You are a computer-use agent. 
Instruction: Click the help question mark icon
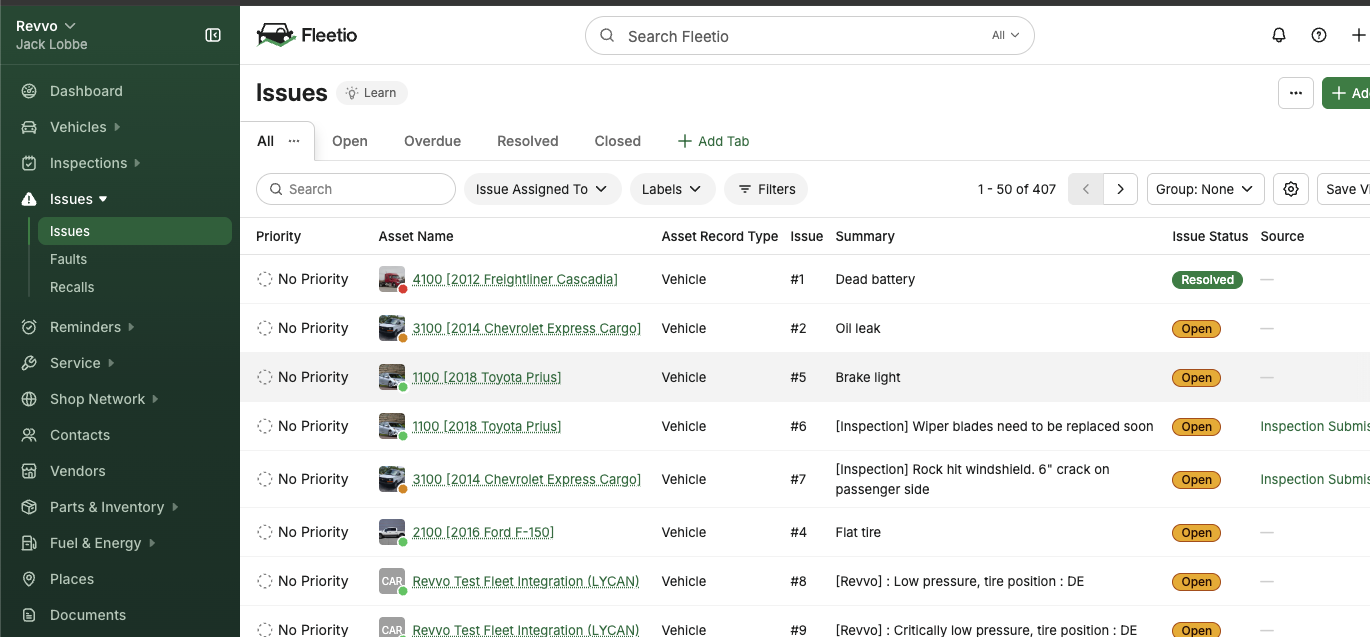coord(1318,35)
